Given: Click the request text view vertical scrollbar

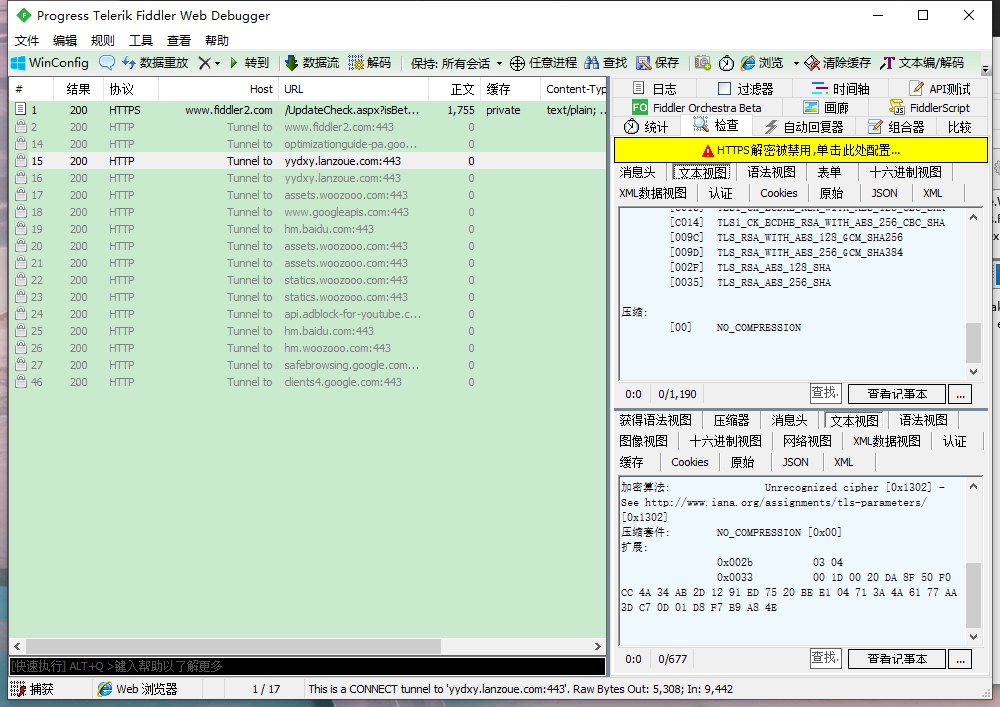Looking at the screenshot, I should 973,343.
